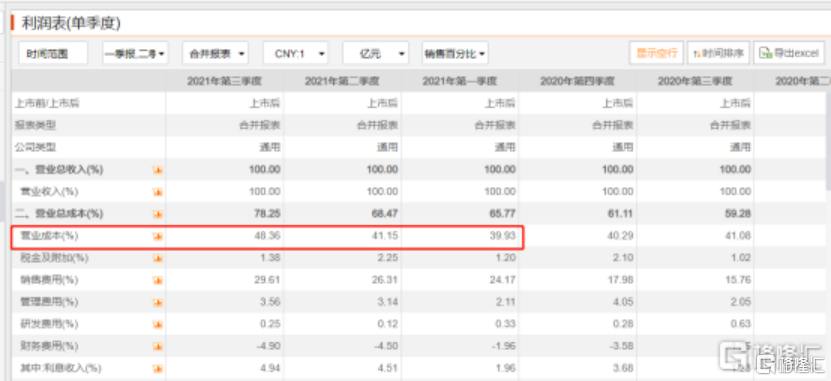
Task: Click the 65.77 cell
Action: click(x=503, y=214)
